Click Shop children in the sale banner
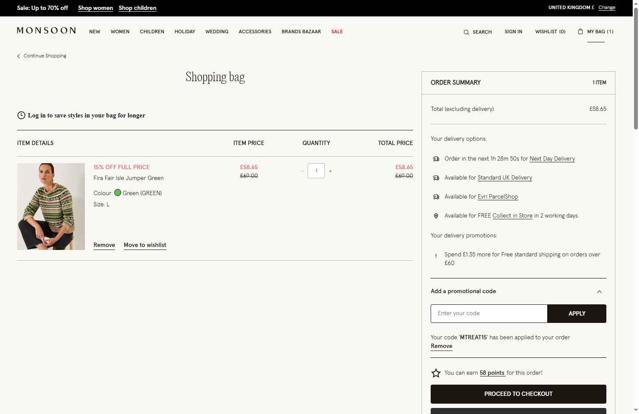639x414 pixels. (138, 8)
